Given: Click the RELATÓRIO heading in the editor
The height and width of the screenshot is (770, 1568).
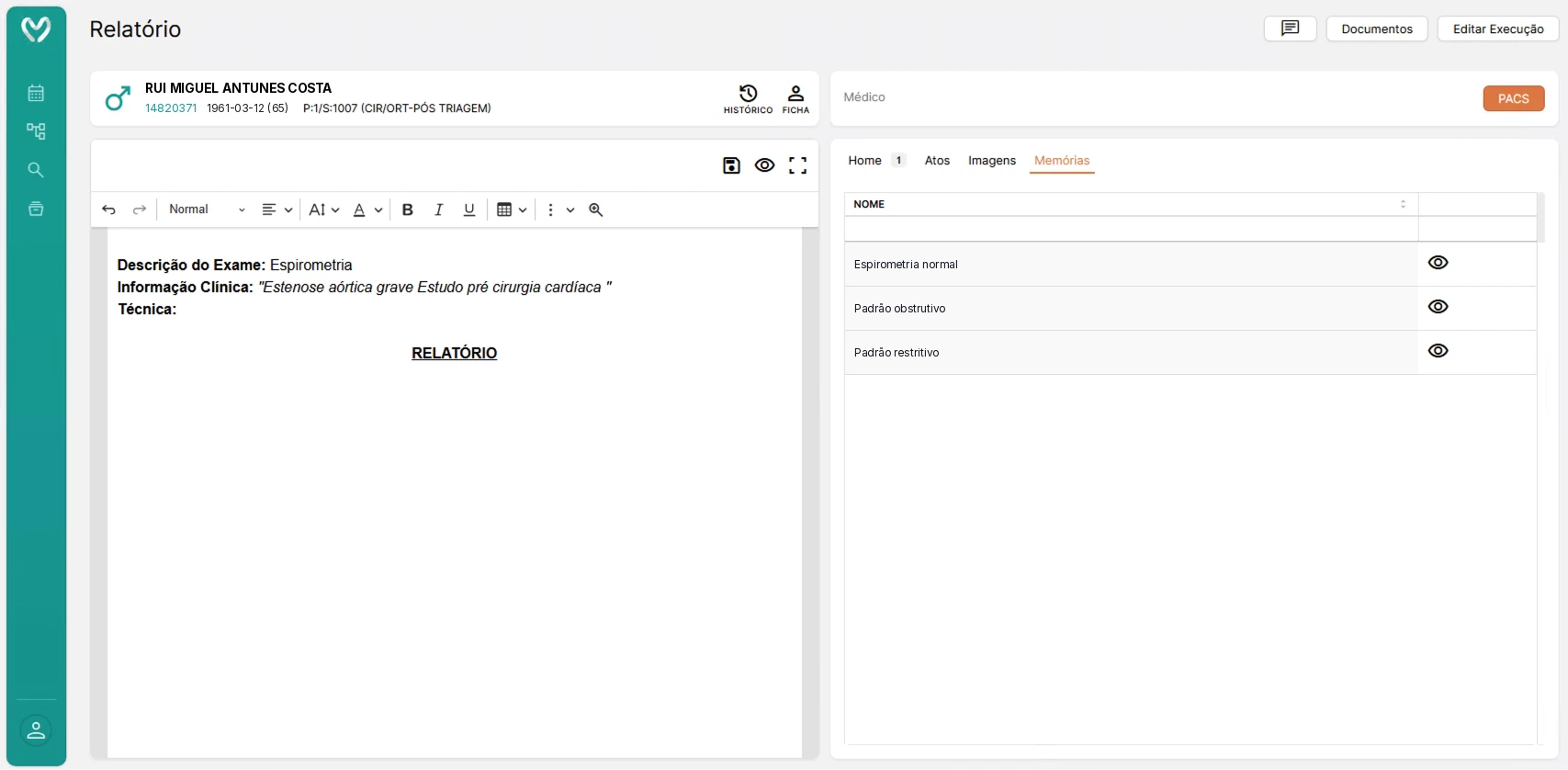Looking at the screenshot, I should pos(454,353).
